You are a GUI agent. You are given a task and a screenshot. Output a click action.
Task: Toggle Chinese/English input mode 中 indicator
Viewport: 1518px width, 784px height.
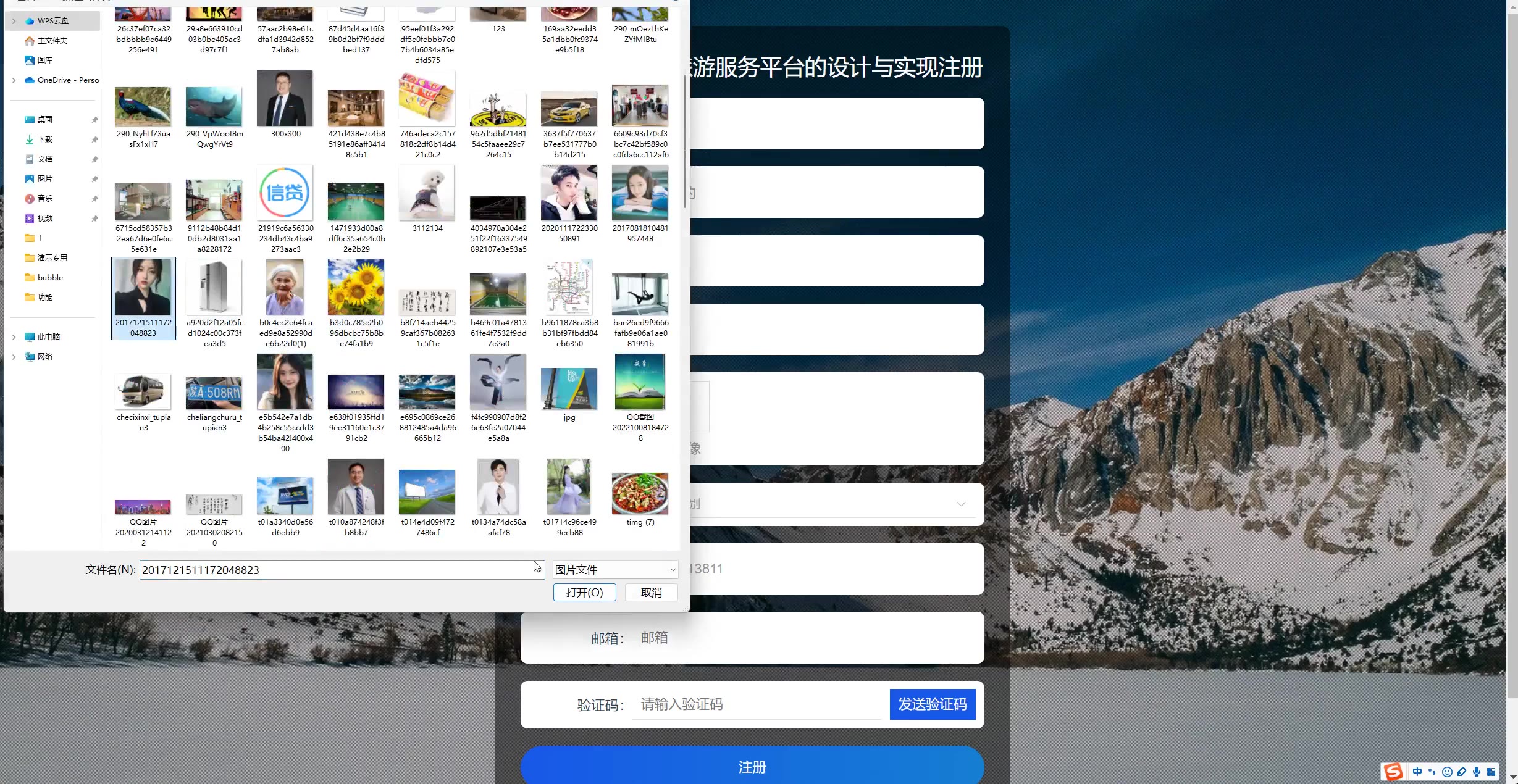tap(1417, 772)
